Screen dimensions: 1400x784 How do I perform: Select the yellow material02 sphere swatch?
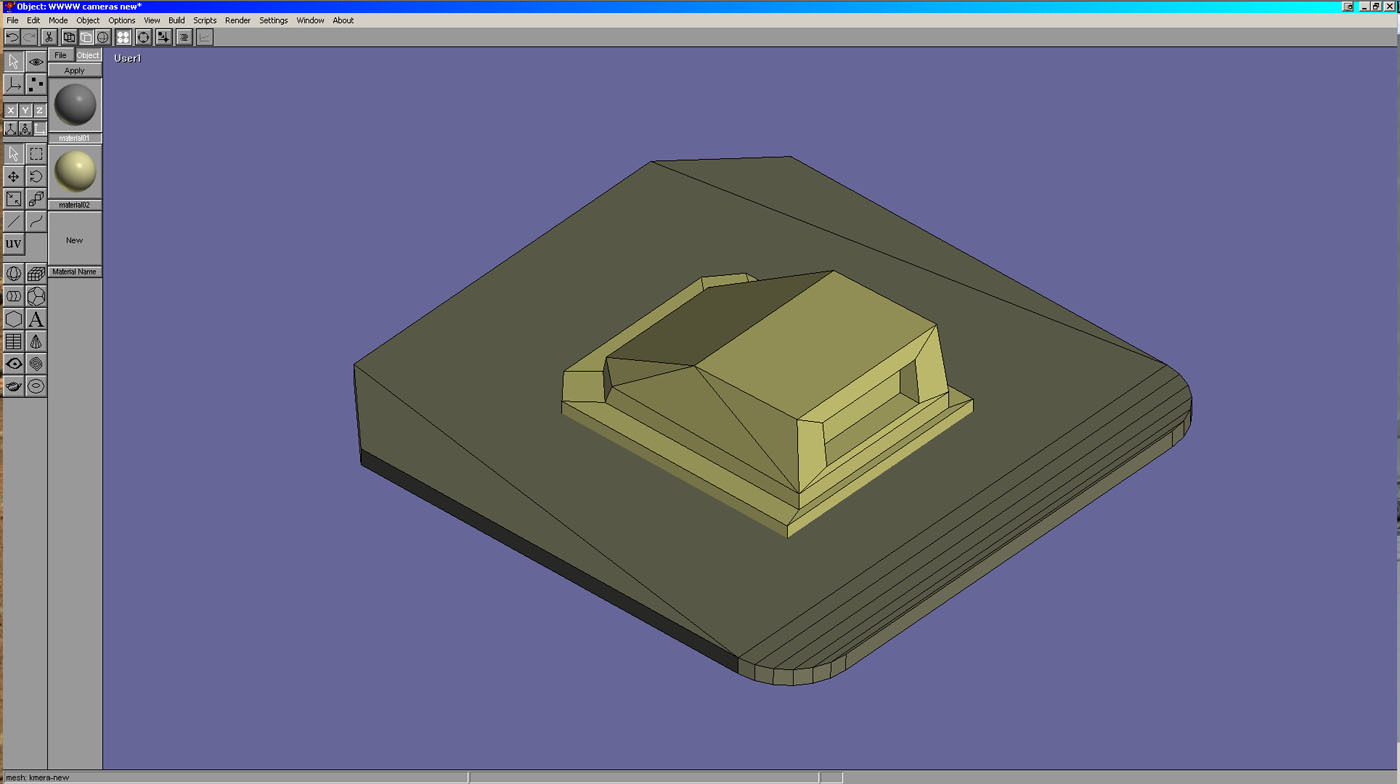coord(75,172)
